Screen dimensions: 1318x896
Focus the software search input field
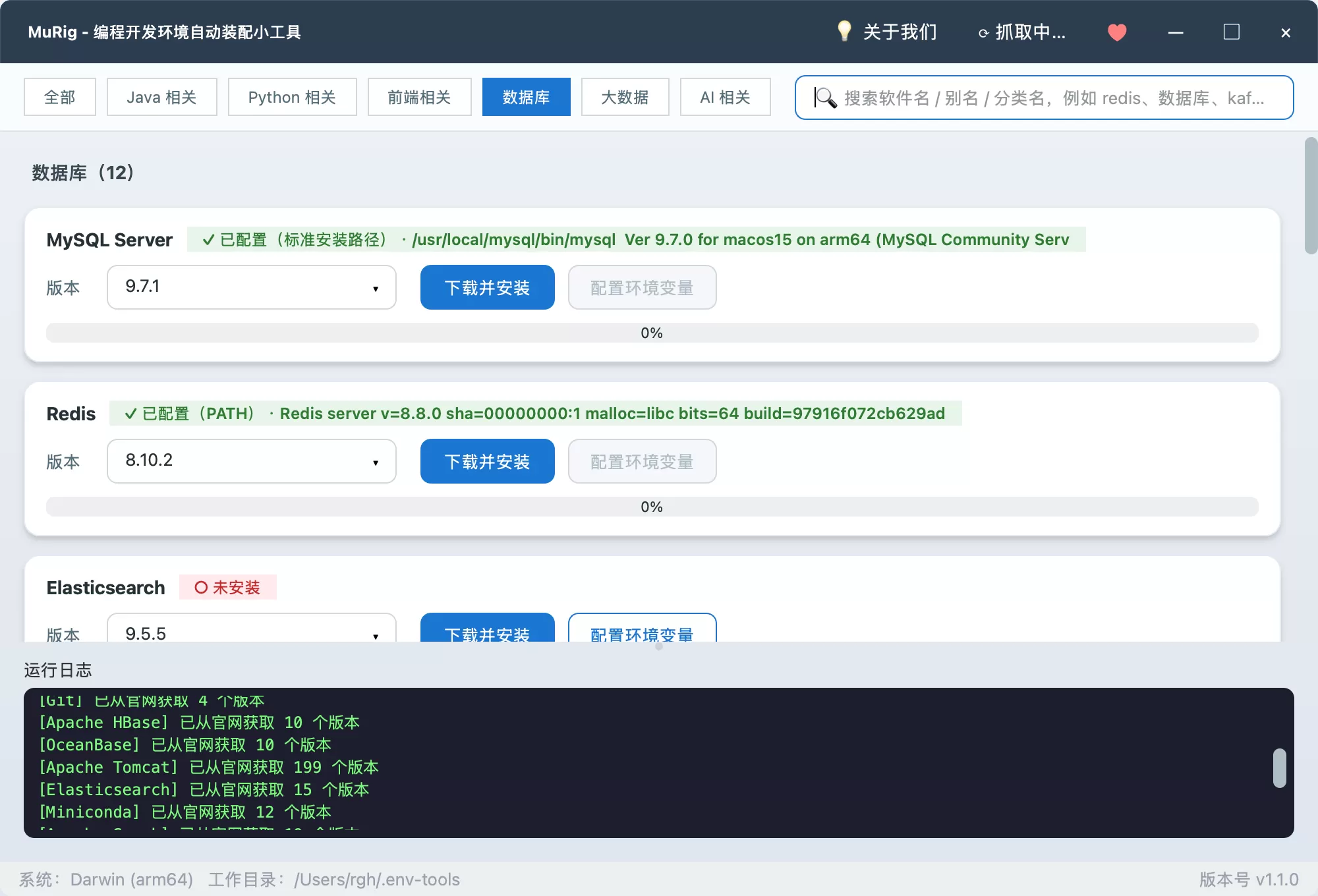[x=1045, y=98]
